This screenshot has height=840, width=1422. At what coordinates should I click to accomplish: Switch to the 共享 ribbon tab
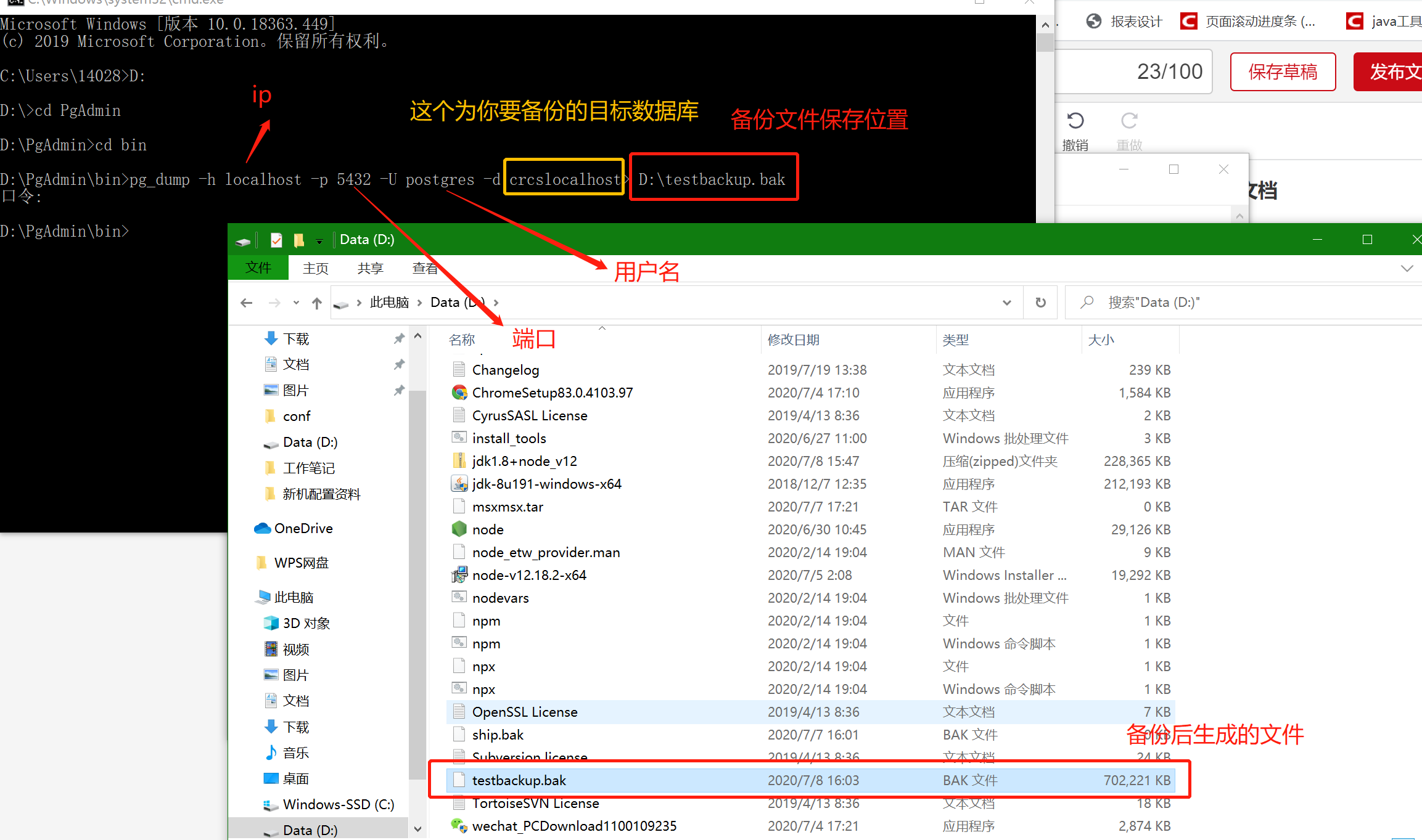pos(370,268)
